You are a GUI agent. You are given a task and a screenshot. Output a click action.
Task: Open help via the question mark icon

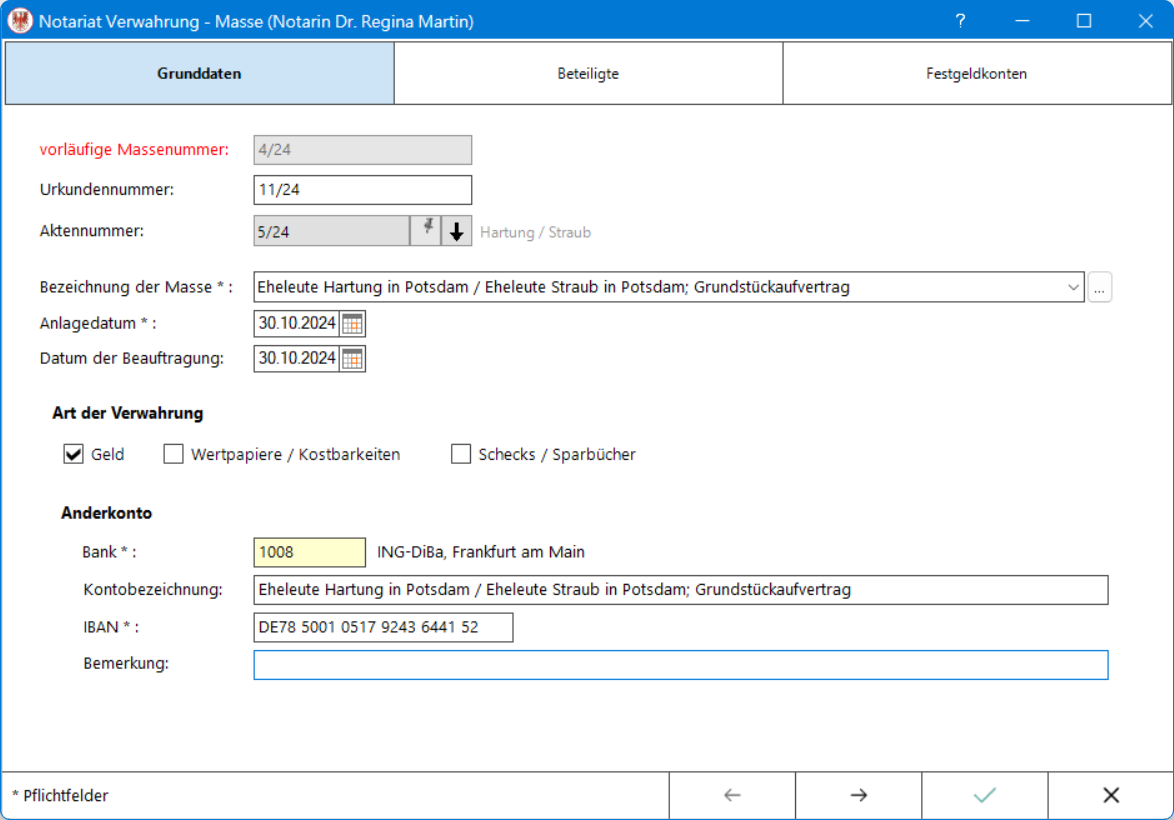click(x=961, y=21)
